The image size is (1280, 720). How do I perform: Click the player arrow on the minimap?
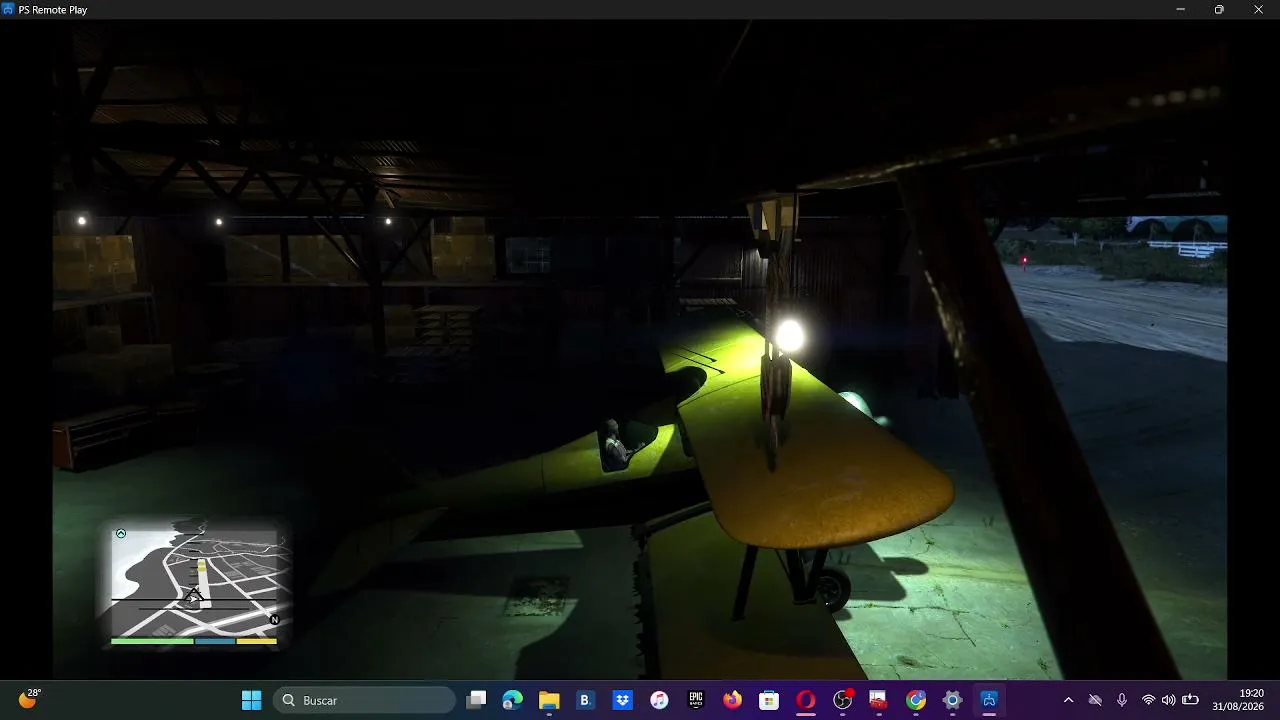[x=194, y=597]
